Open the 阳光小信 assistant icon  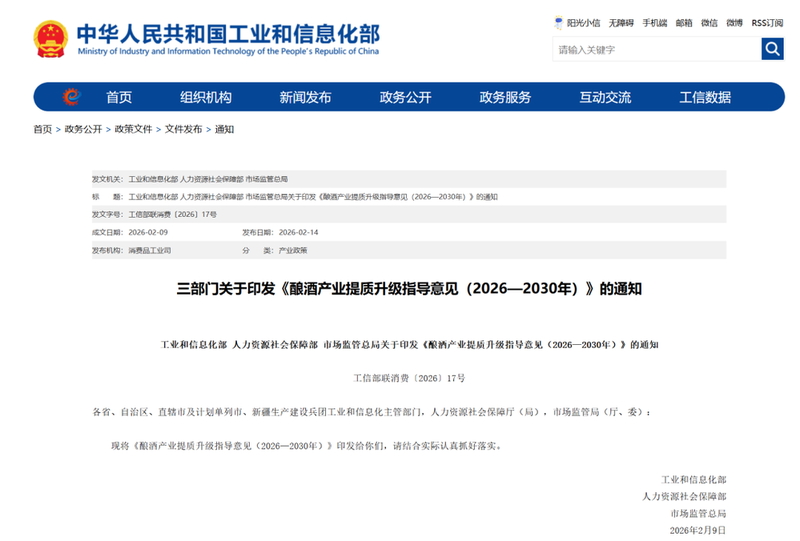coord(559,22)
